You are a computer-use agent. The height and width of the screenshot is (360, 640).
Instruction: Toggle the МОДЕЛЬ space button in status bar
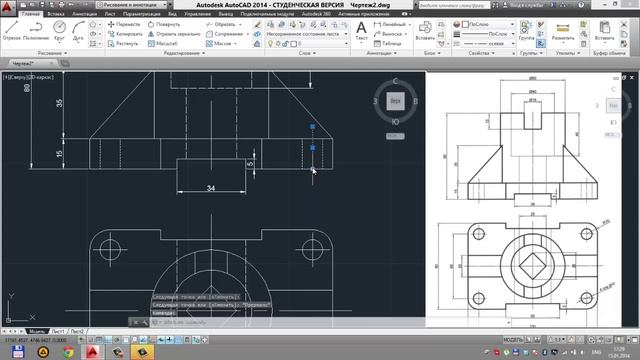tap(513, 340)
